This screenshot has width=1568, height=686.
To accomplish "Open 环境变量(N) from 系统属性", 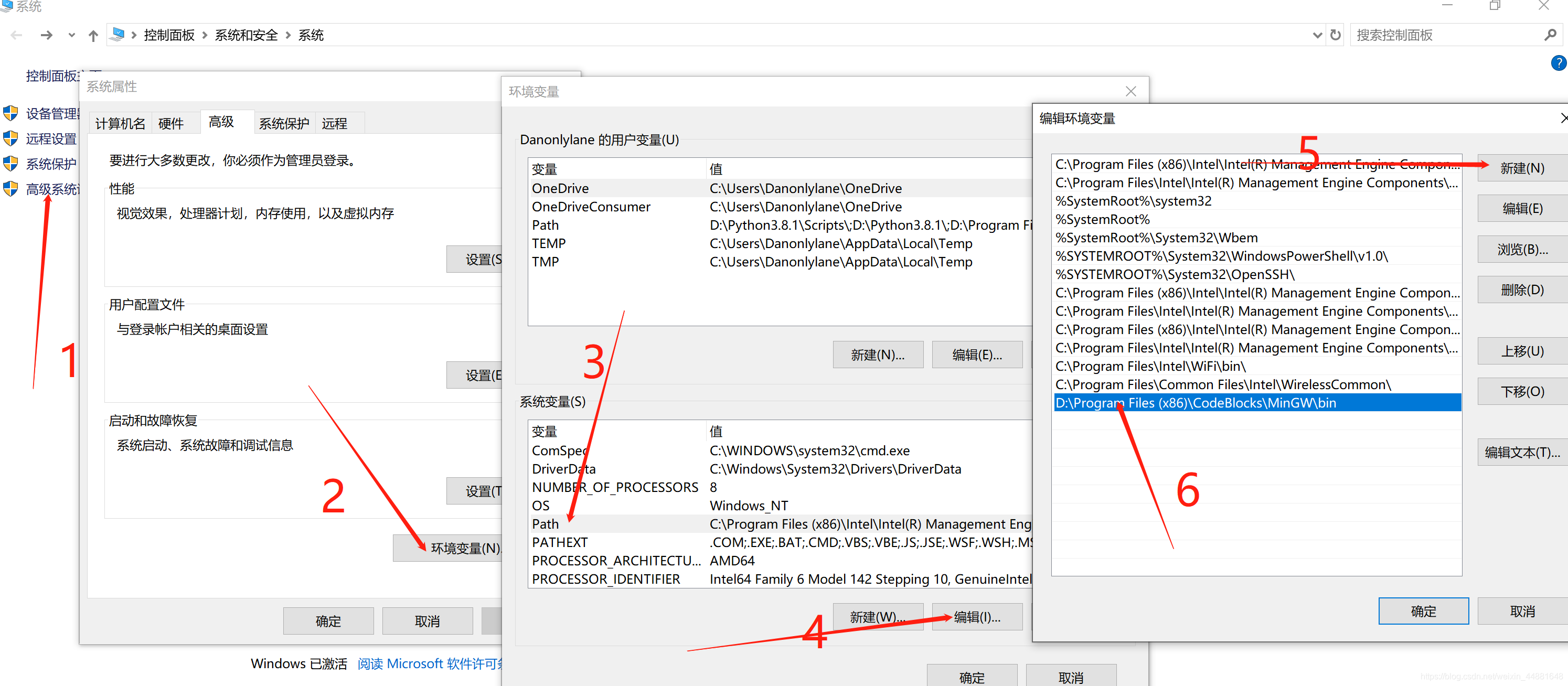I will coord(448,548).
